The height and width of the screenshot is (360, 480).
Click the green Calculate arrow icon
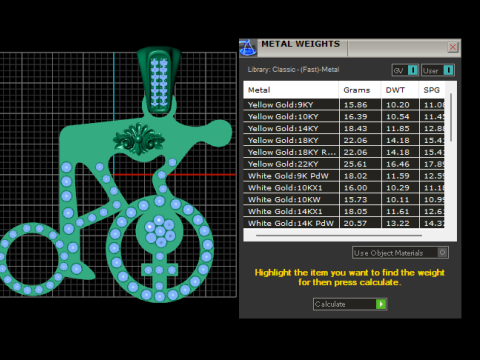(381, 304)
